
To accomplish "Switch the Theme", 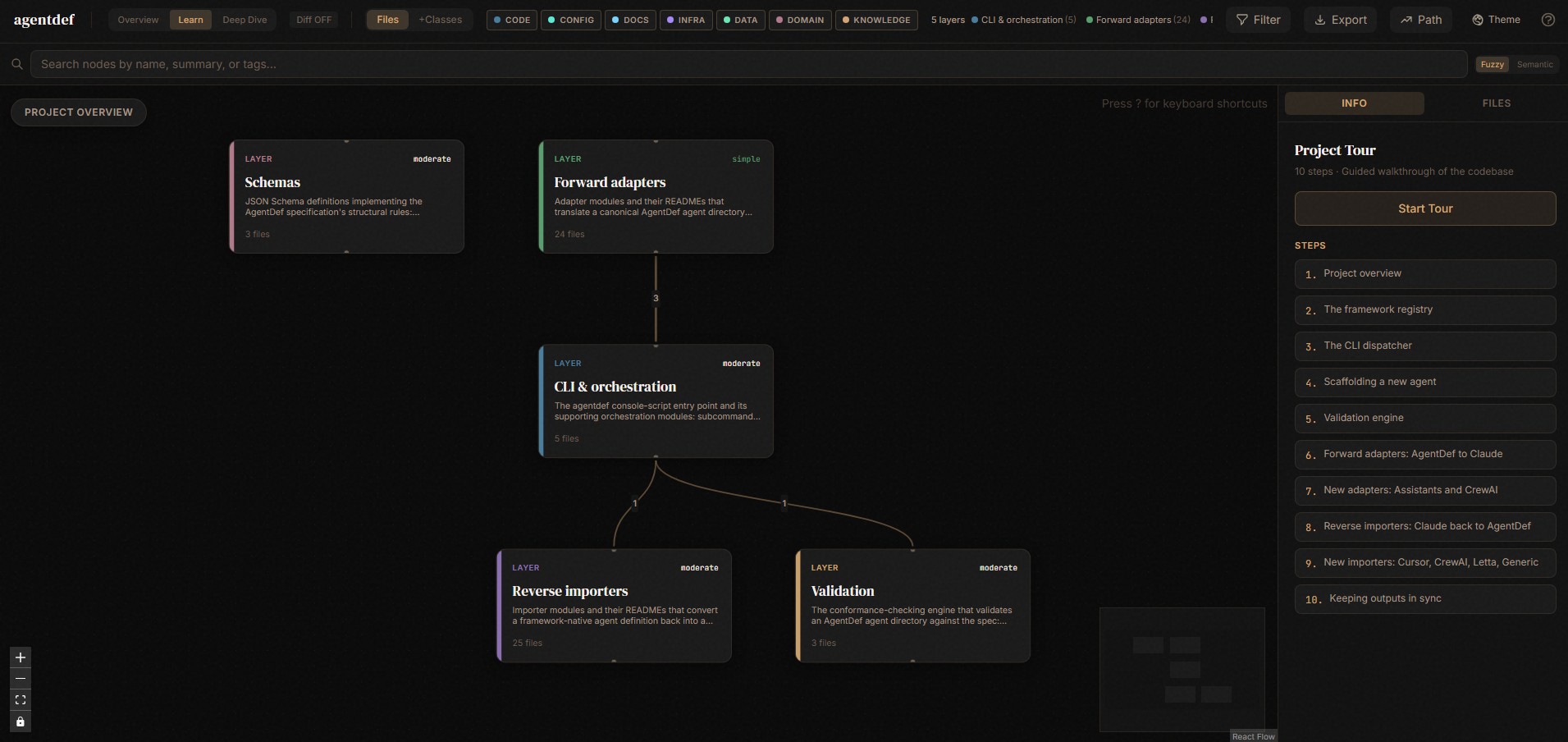I will pyautogui.click(x=1496, y=20).
